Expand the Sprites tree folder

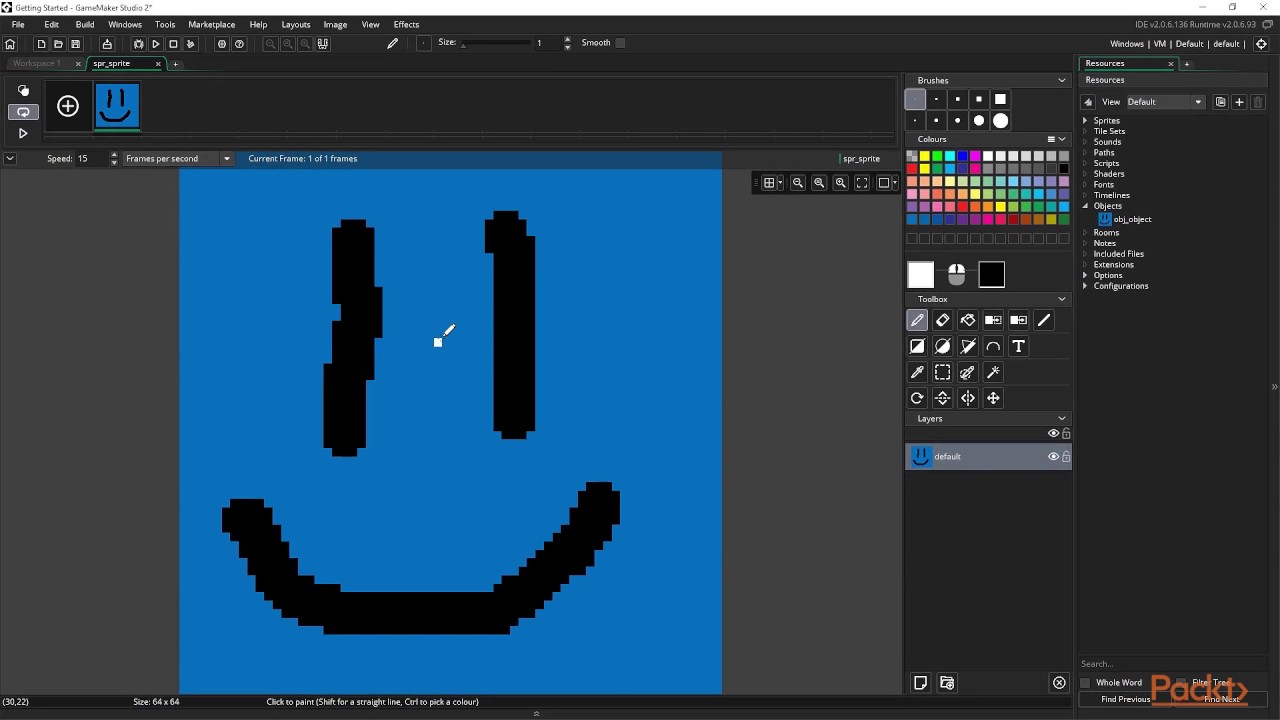tap(1086, 121)
